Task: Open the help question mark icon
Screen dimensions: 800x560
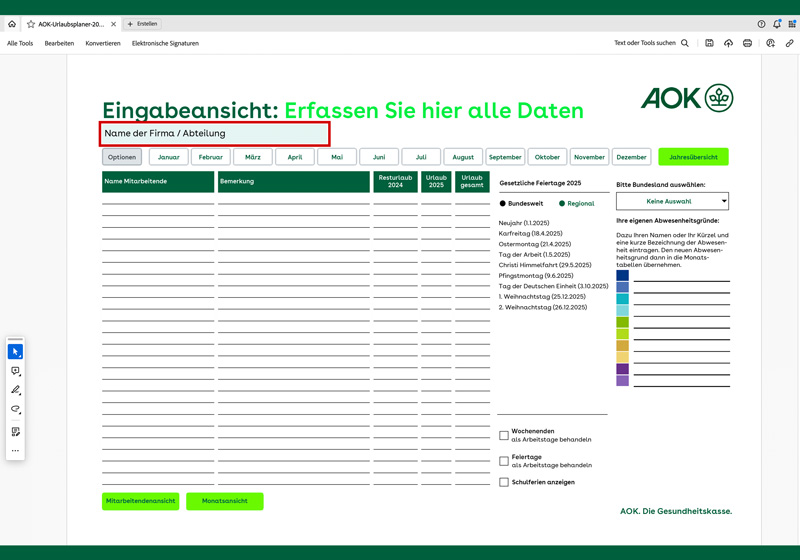Action: click(x=761, y=24)
